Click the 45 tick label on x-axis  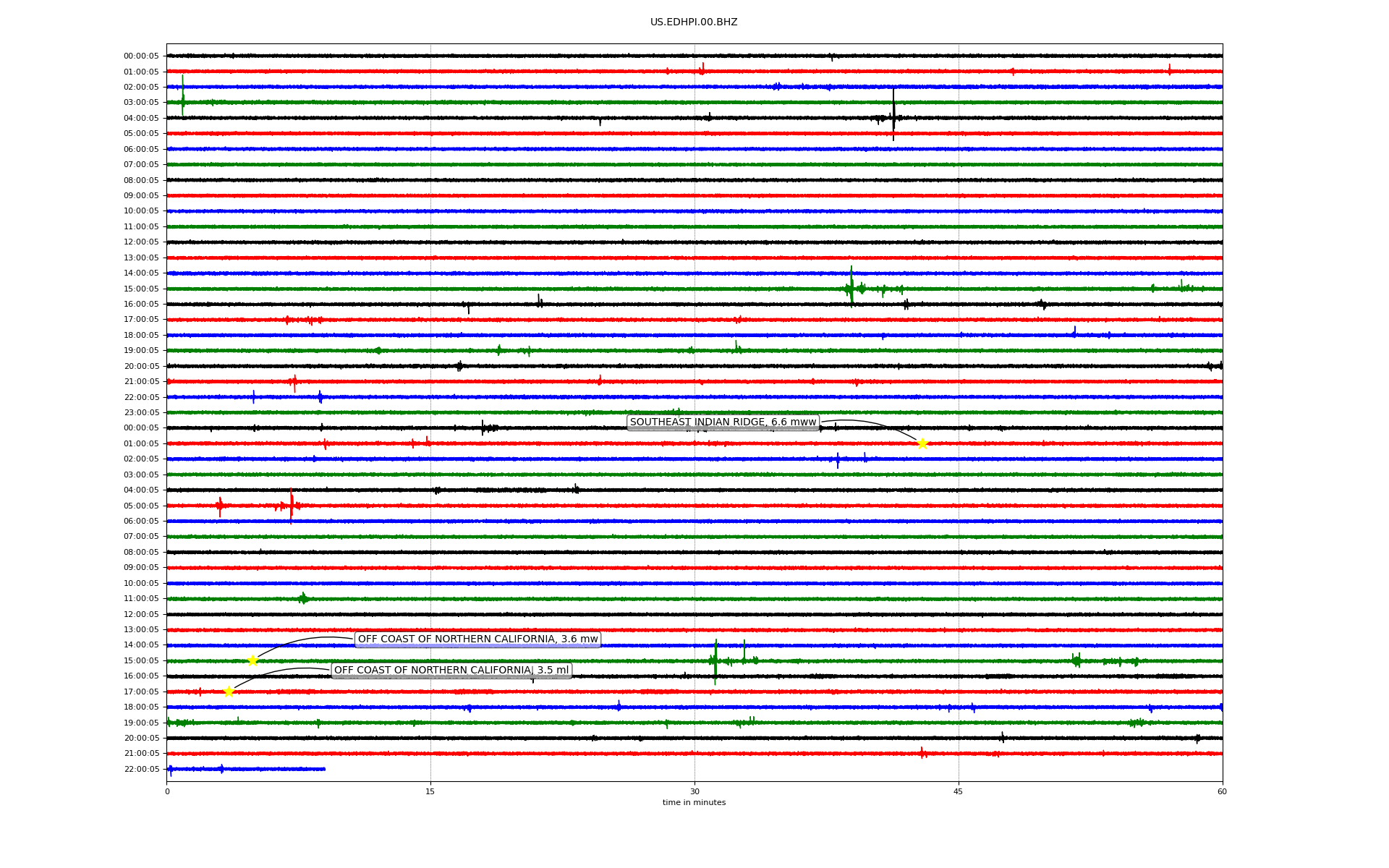[x=959, y=791]
